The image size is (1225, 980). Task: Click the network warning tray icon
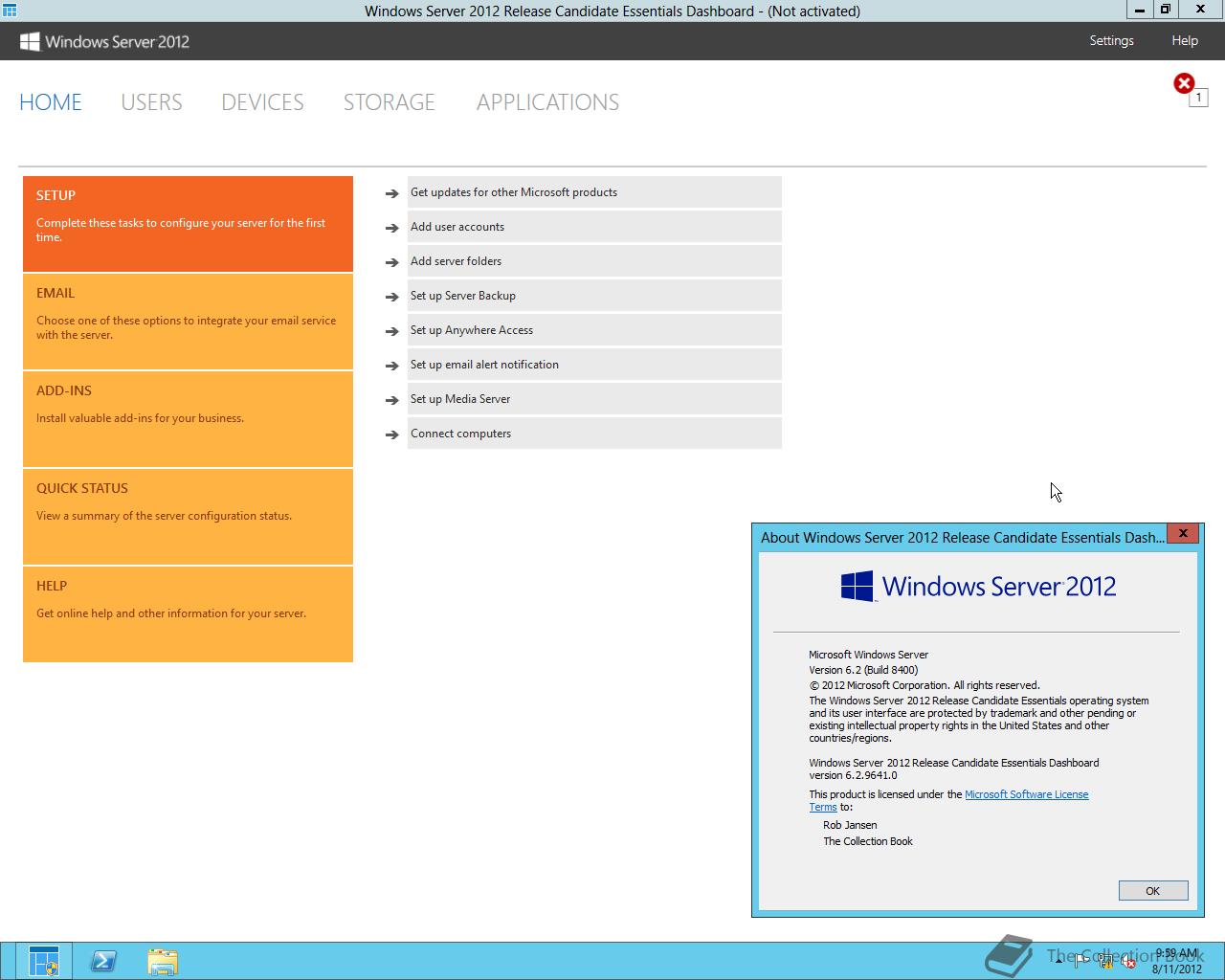(1105, 961)
